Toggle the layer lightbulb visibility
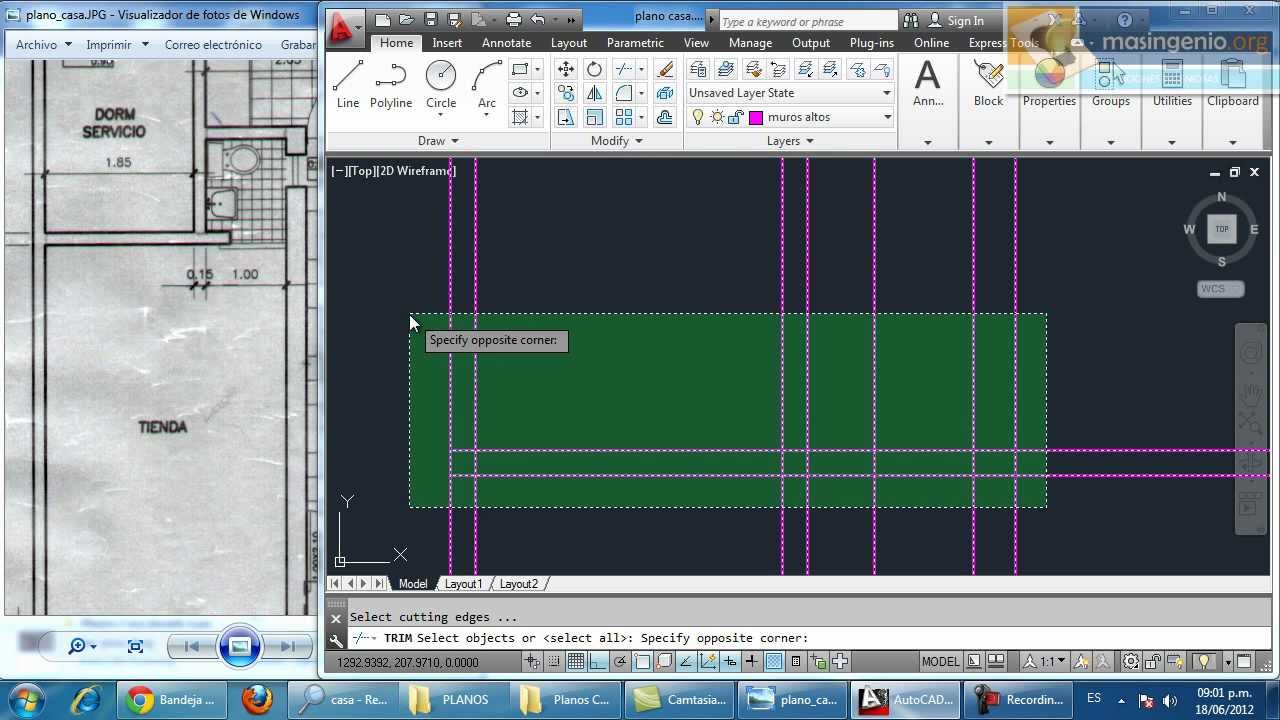 (x=697, y=117)
